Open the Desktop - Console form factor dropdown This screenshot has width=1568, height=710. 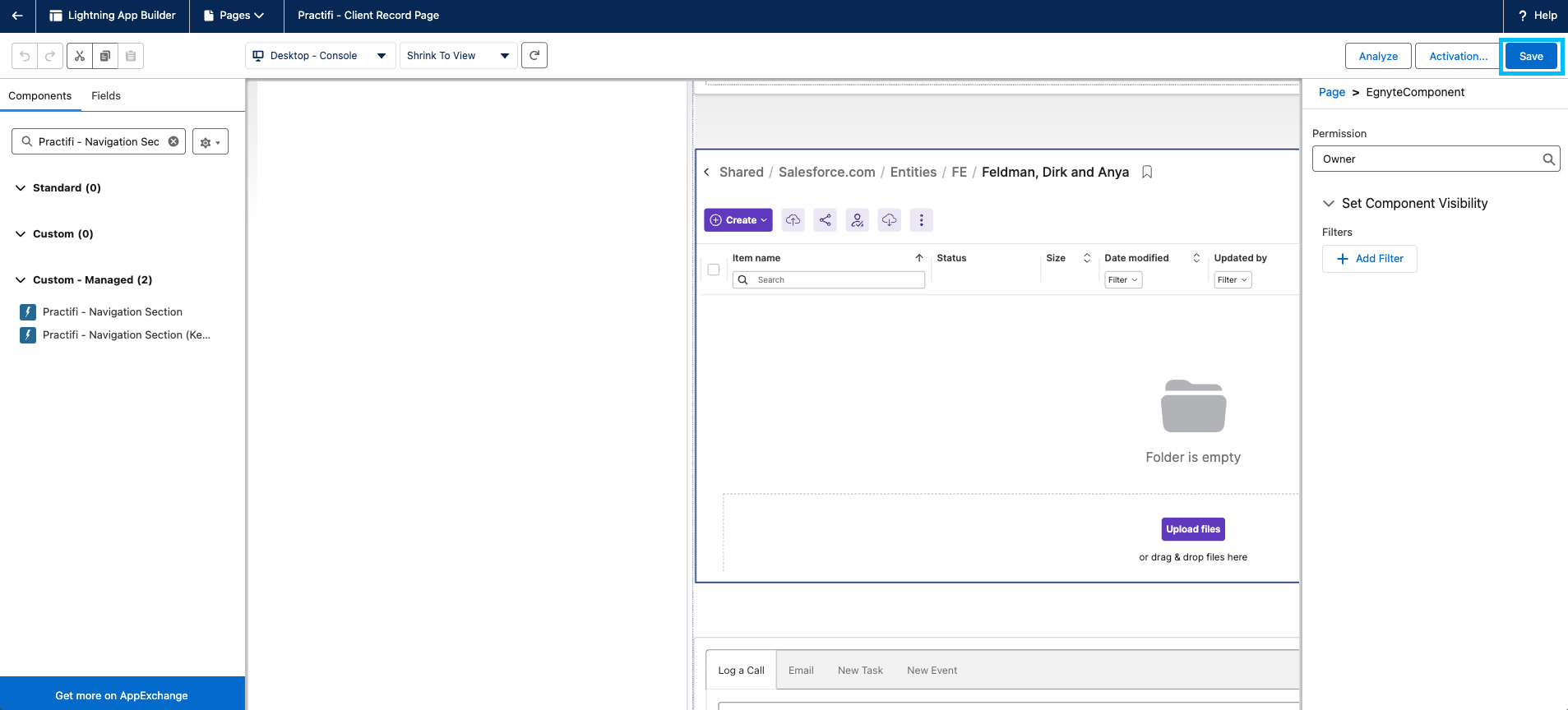[x=320, y=56]
